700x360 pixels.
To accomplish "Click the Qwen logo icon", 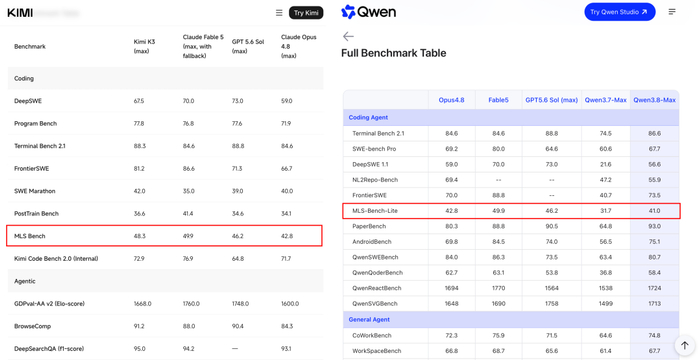I will [x=348, y=12].
